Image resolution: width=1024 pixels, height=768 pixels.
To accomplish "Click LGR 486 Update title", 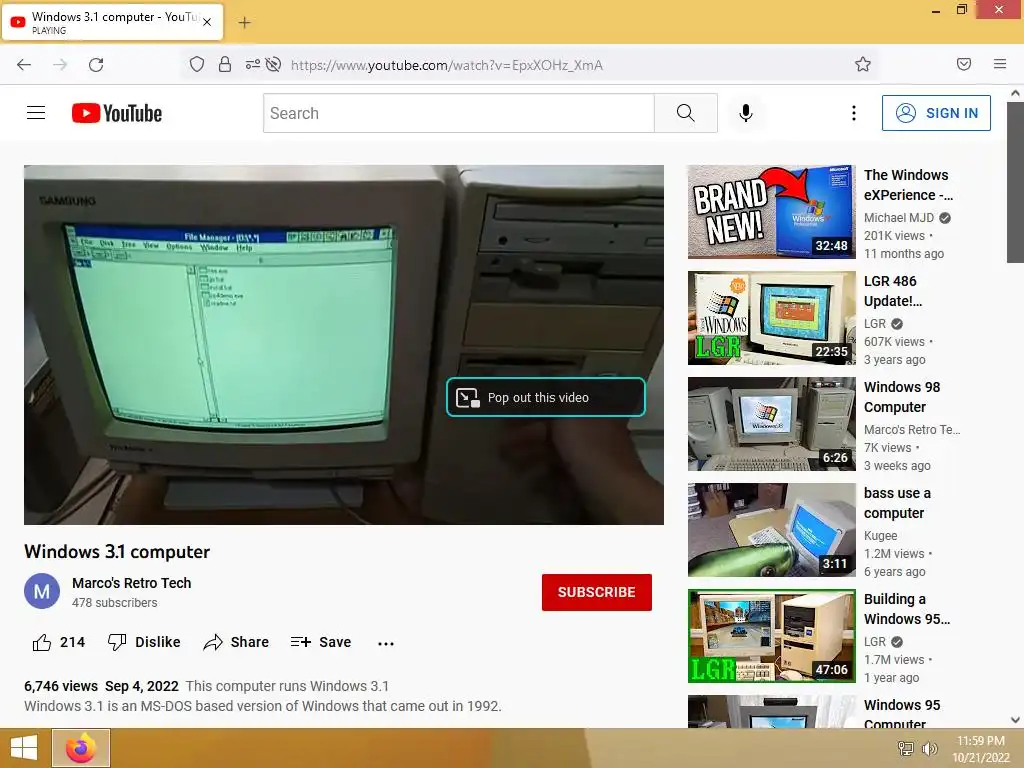I will (893, 291).
